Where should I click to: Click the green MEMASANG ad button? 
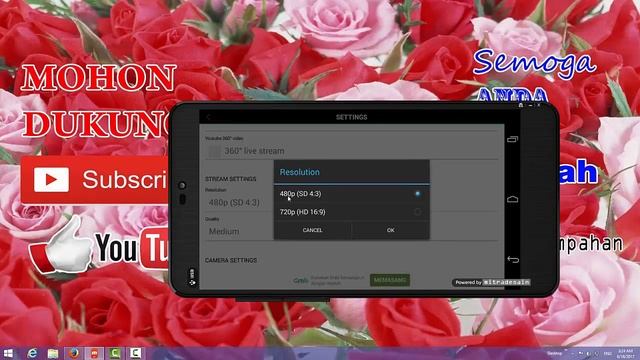point(390,280)
